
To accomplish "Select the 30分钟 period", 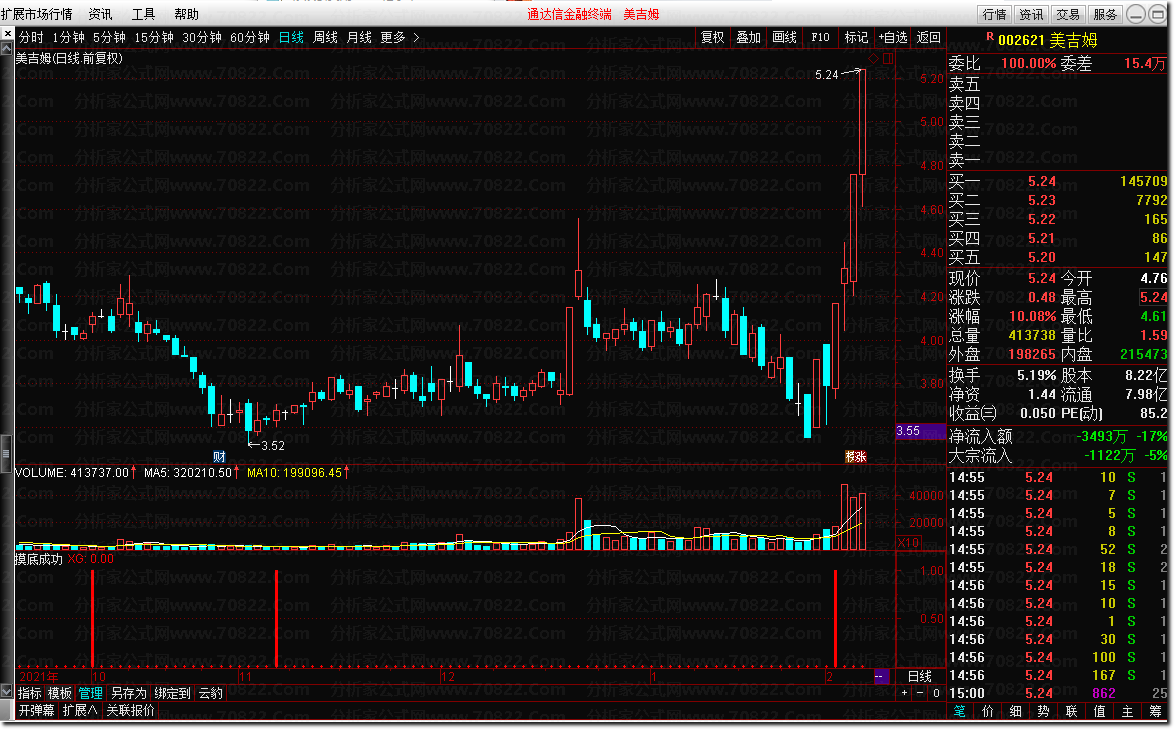I will [x=202, y=37].
